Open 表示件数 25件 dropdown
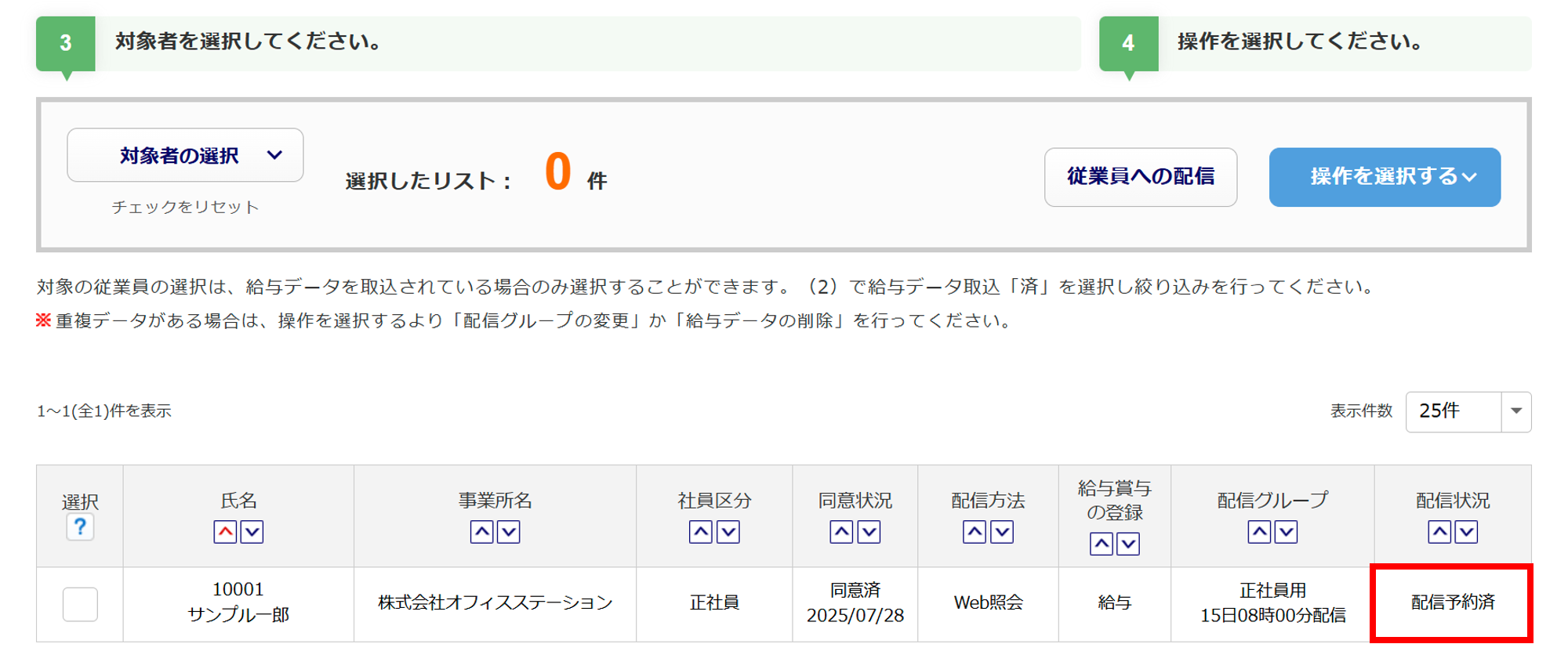1568x662 pixels. pyautogui.click(x=1468, y=411)
